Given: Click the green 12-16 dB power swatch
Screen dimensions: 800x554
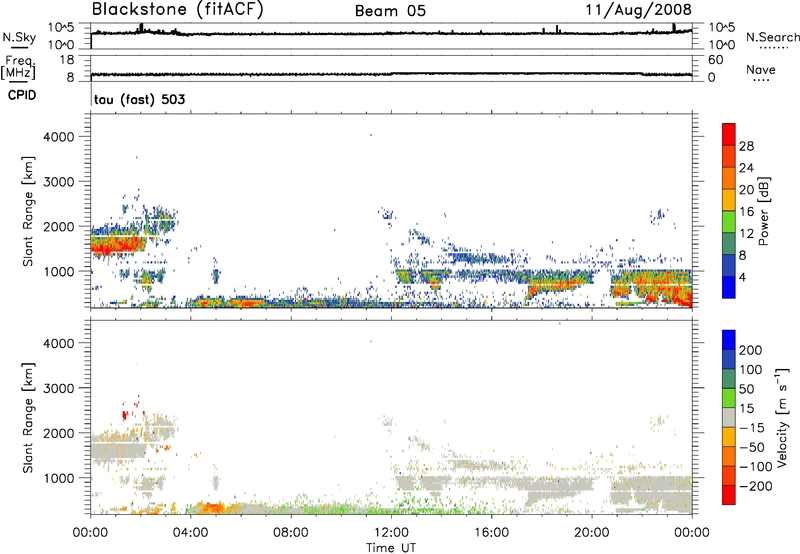Looking at the screenshot, I should click(729, 221).
